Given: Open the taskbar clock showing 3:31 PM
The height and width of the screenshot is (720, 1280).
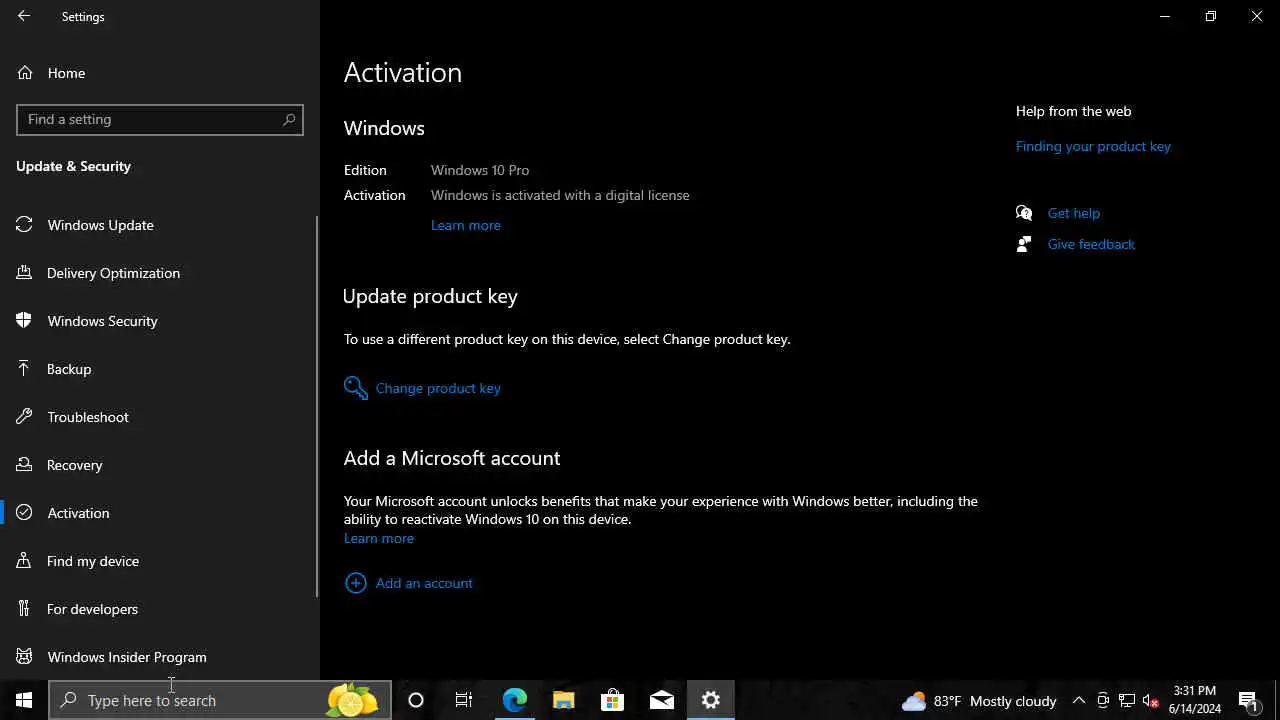Looking at the screenshot, I should [1195, 700].
